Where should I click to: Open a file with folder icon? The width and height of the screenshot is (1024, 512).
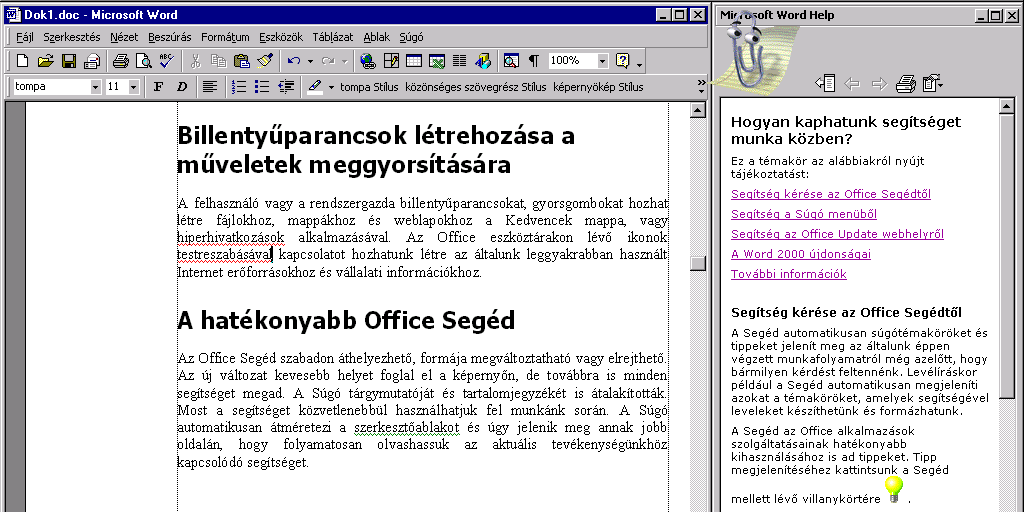coord(45,61)
